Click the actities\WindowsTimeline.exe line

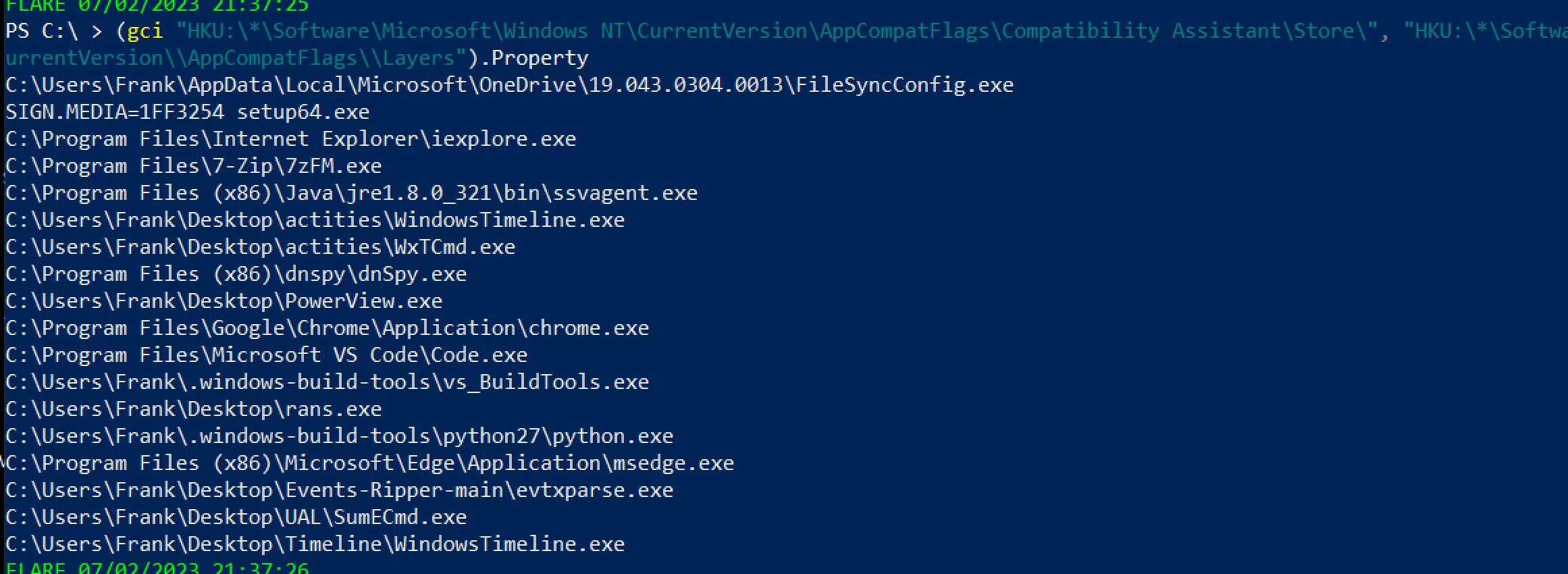tap(315, 220)
